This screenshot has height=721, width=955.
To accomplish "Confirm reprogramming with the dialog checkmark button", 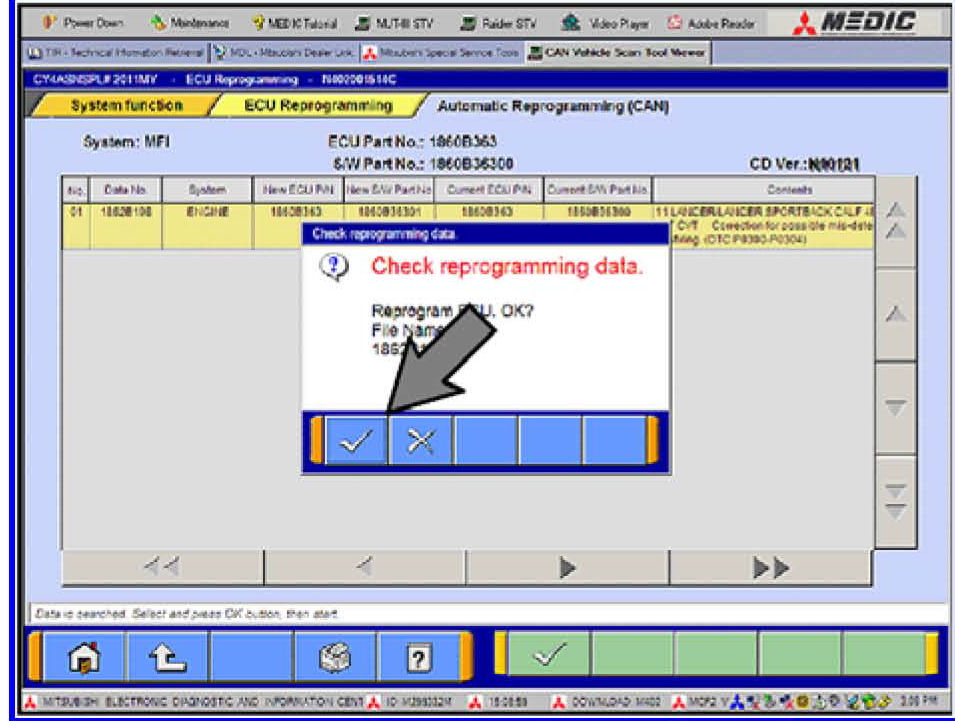I will tap(356, 440).
